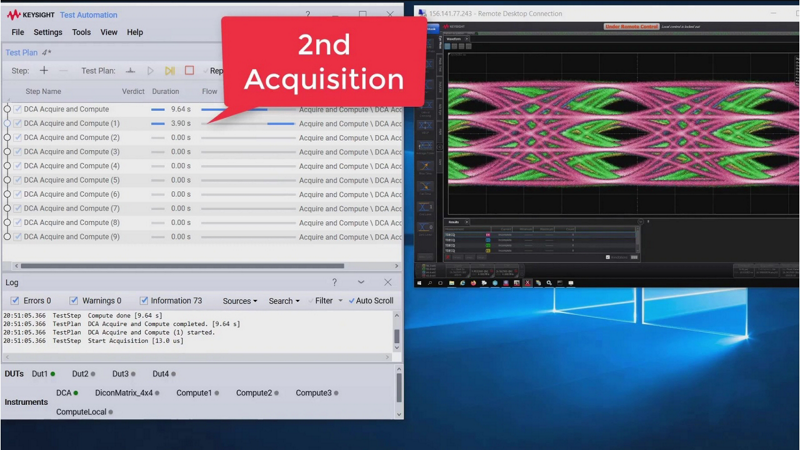Sort by the Step Name column header
The image size is (800, 450).
(43, 91)
